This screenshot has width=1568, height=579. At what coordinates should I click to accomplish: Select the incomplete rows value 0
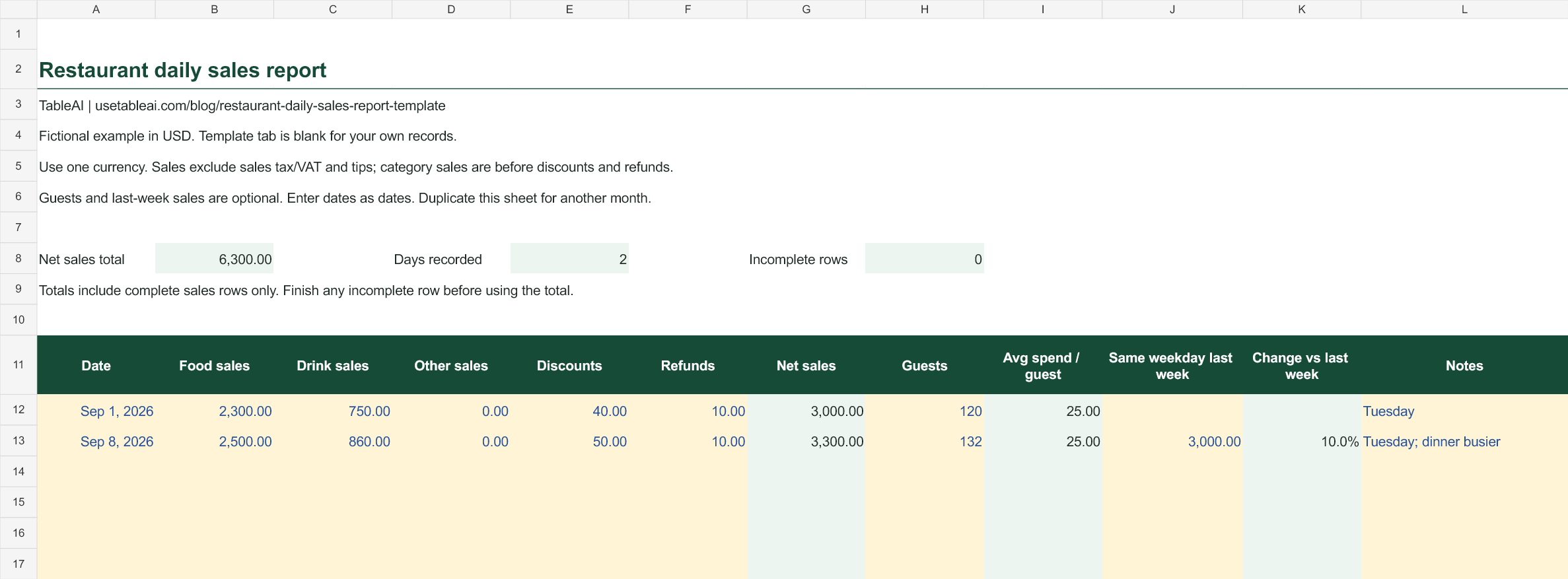[925, 259]
